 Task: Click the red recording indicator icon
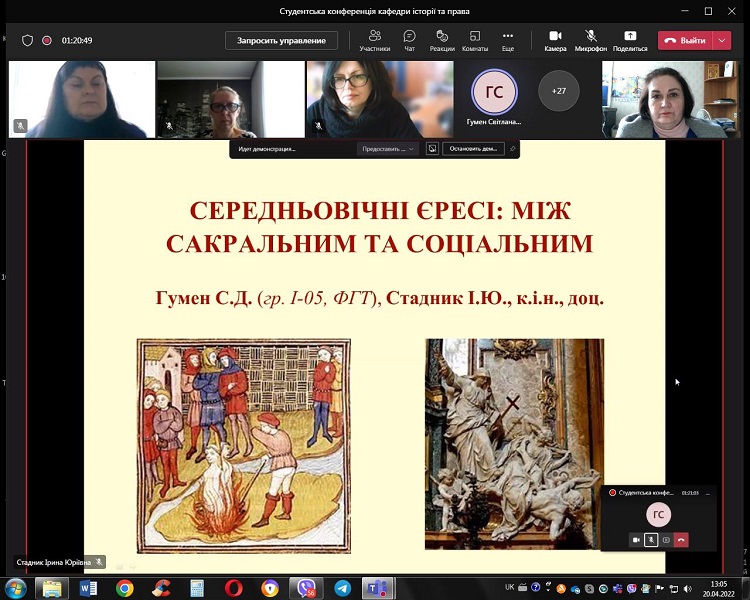point(47,41)
